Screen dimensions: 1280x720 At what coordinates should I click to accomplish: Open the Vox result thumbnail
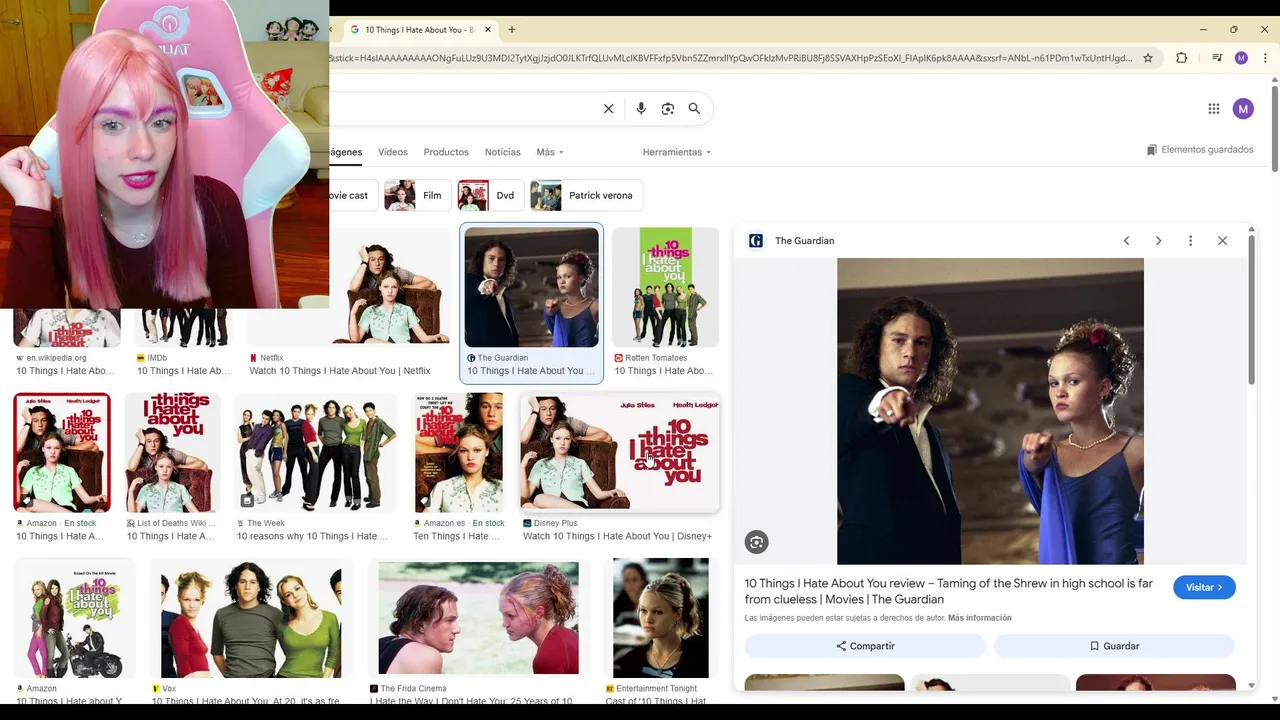pos(251,619)
